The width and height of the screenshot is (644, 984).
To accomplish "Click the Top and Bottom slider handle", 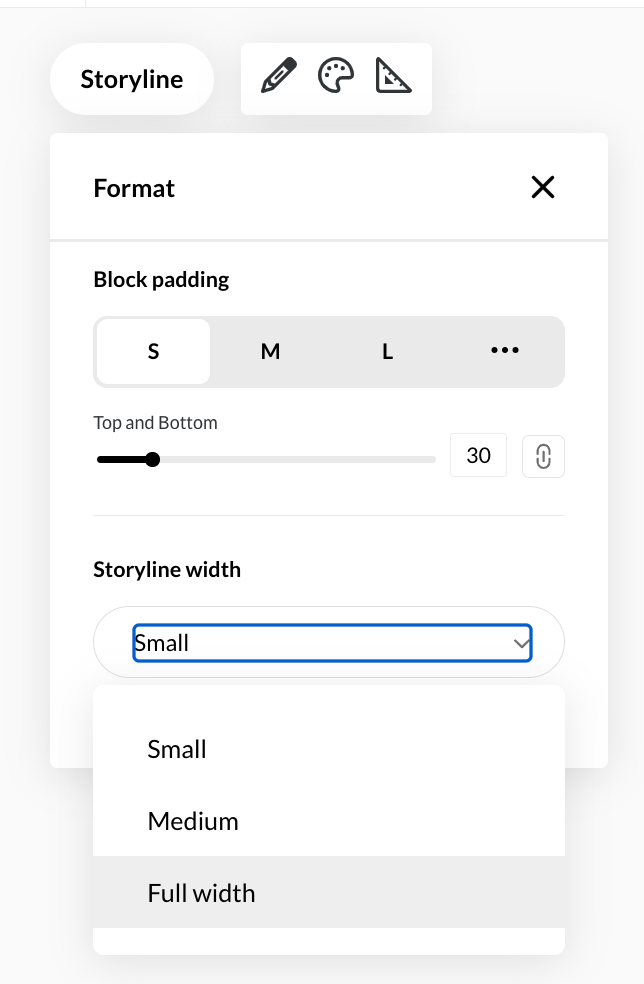I will [152, 460].
